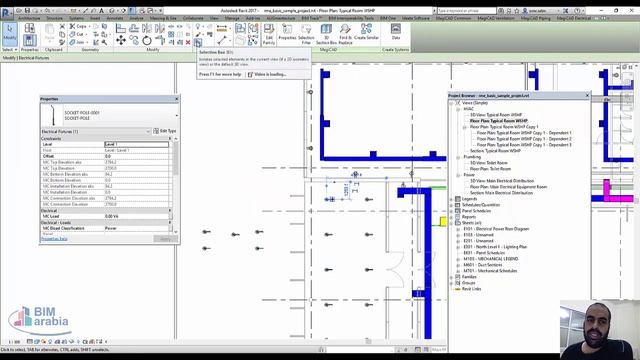The height and width of the screenshot is (360, 640).
Task: Click the Create Similar tool
Action: click(x=367, y=32)
